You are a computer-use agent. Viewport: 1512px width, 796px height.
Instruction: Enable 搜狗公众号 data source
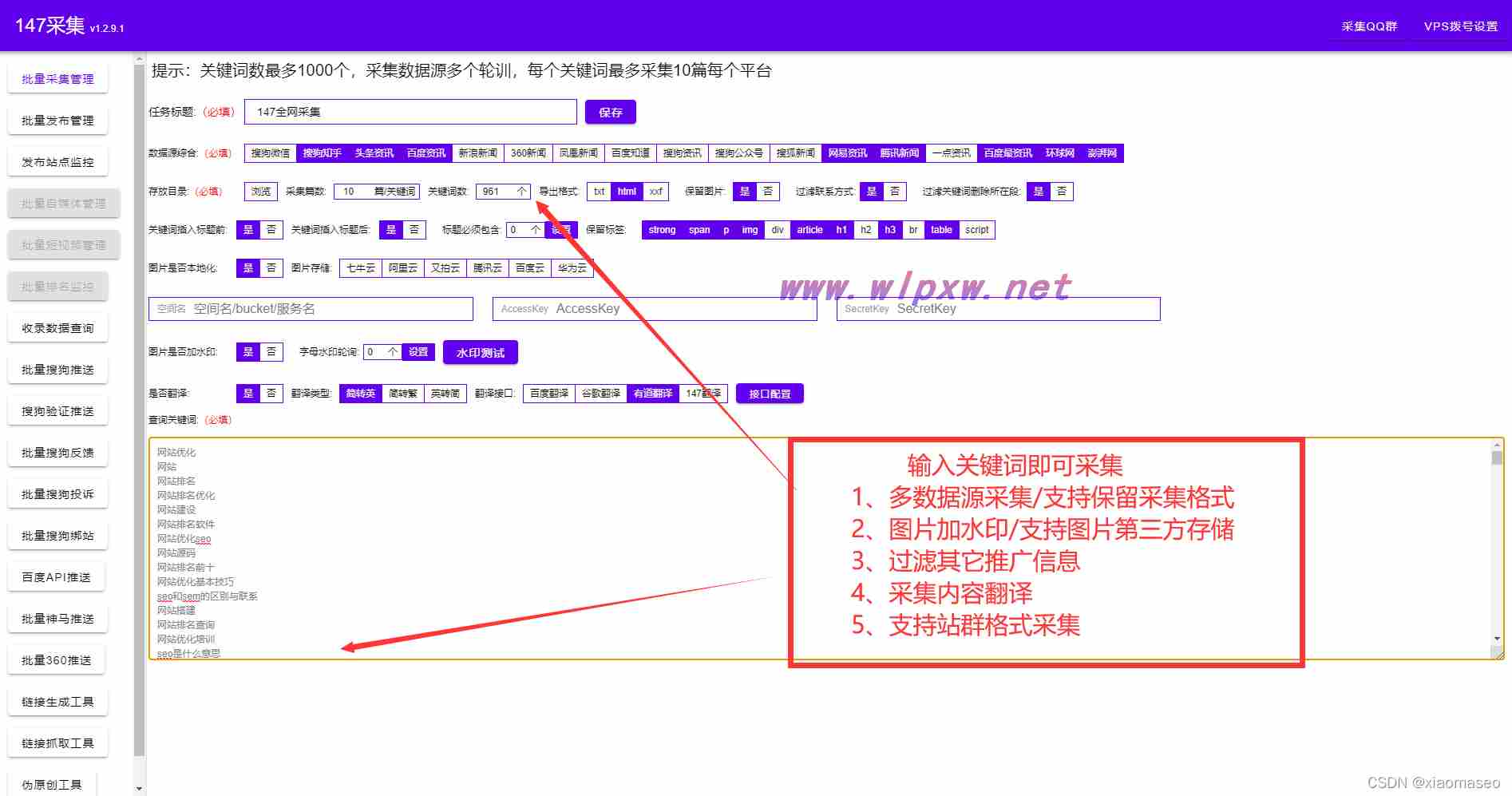[x=738, y=153]
